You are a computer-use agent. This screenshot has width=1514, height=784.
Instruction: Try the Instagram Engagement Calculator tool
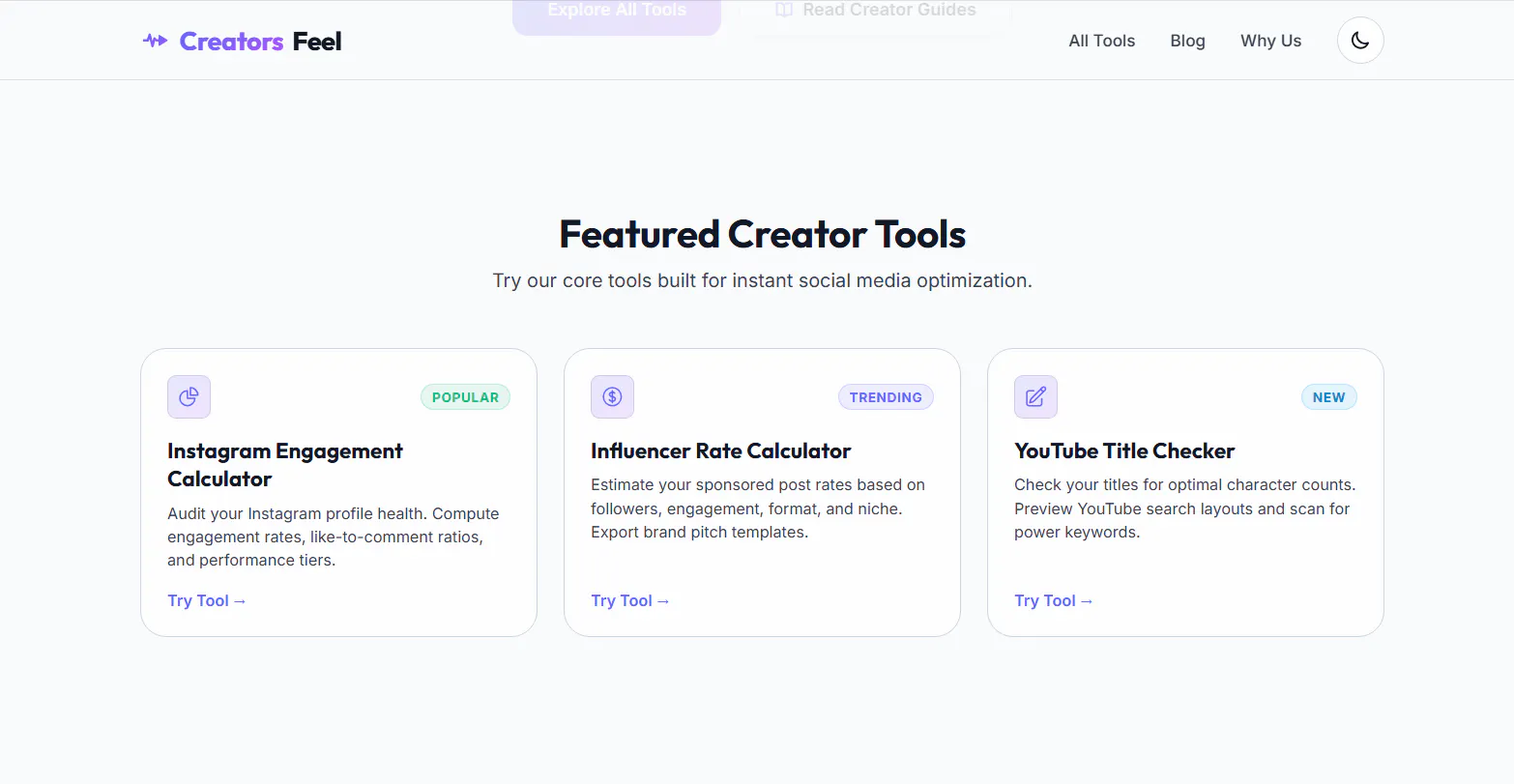tap(207, 600)
